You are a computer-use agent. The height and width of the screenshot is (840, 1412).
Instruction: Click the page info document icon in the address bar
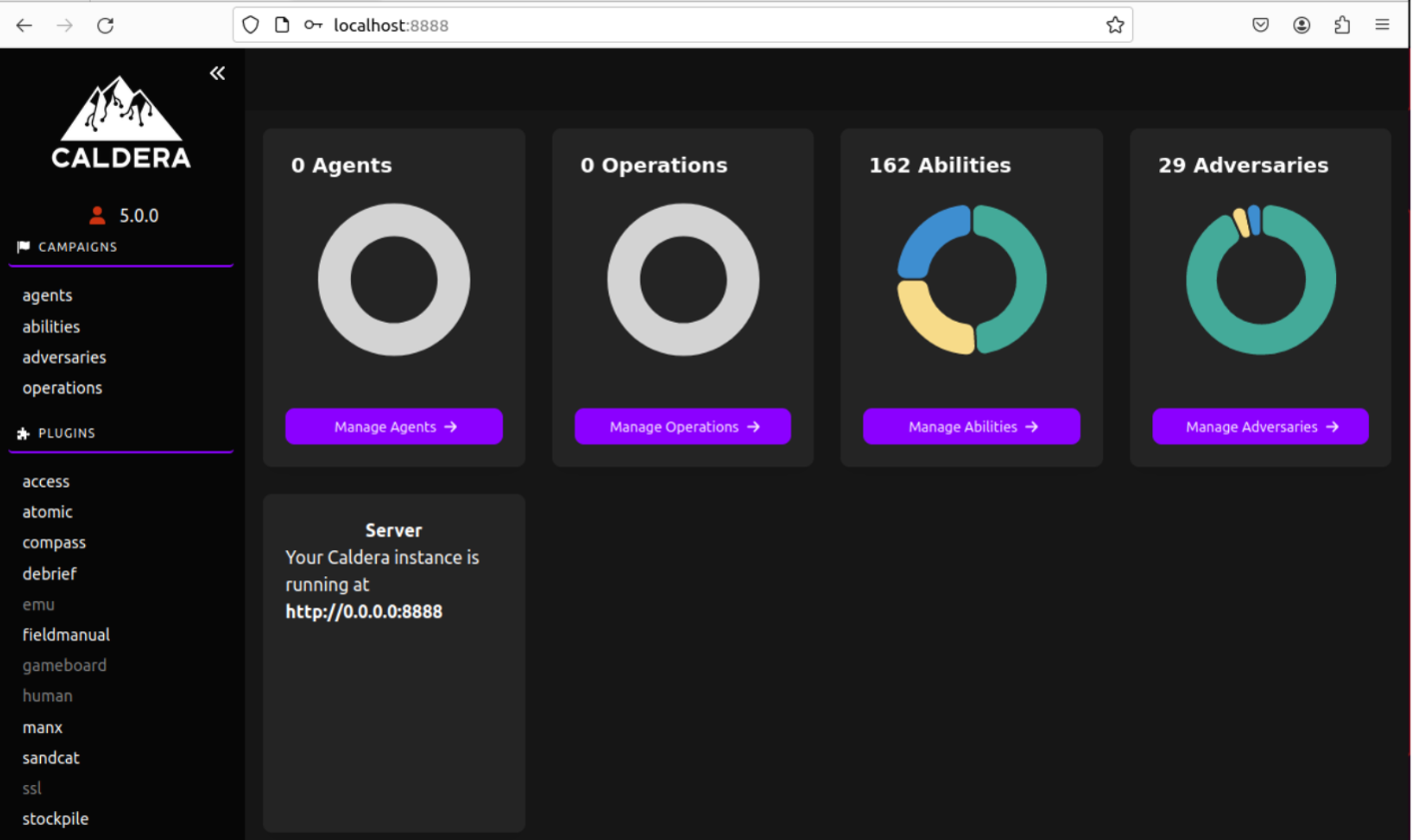282,25
